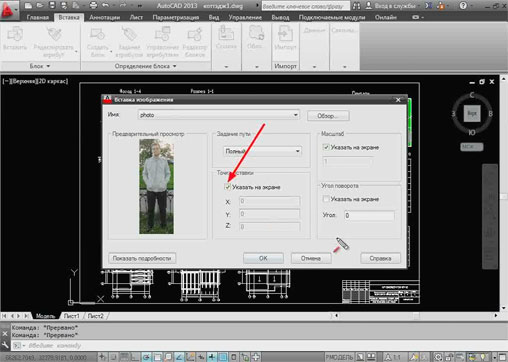Click the РМОДЕЛЬ status bar button
Screen dimensions: 508x362
click(339, 357)
